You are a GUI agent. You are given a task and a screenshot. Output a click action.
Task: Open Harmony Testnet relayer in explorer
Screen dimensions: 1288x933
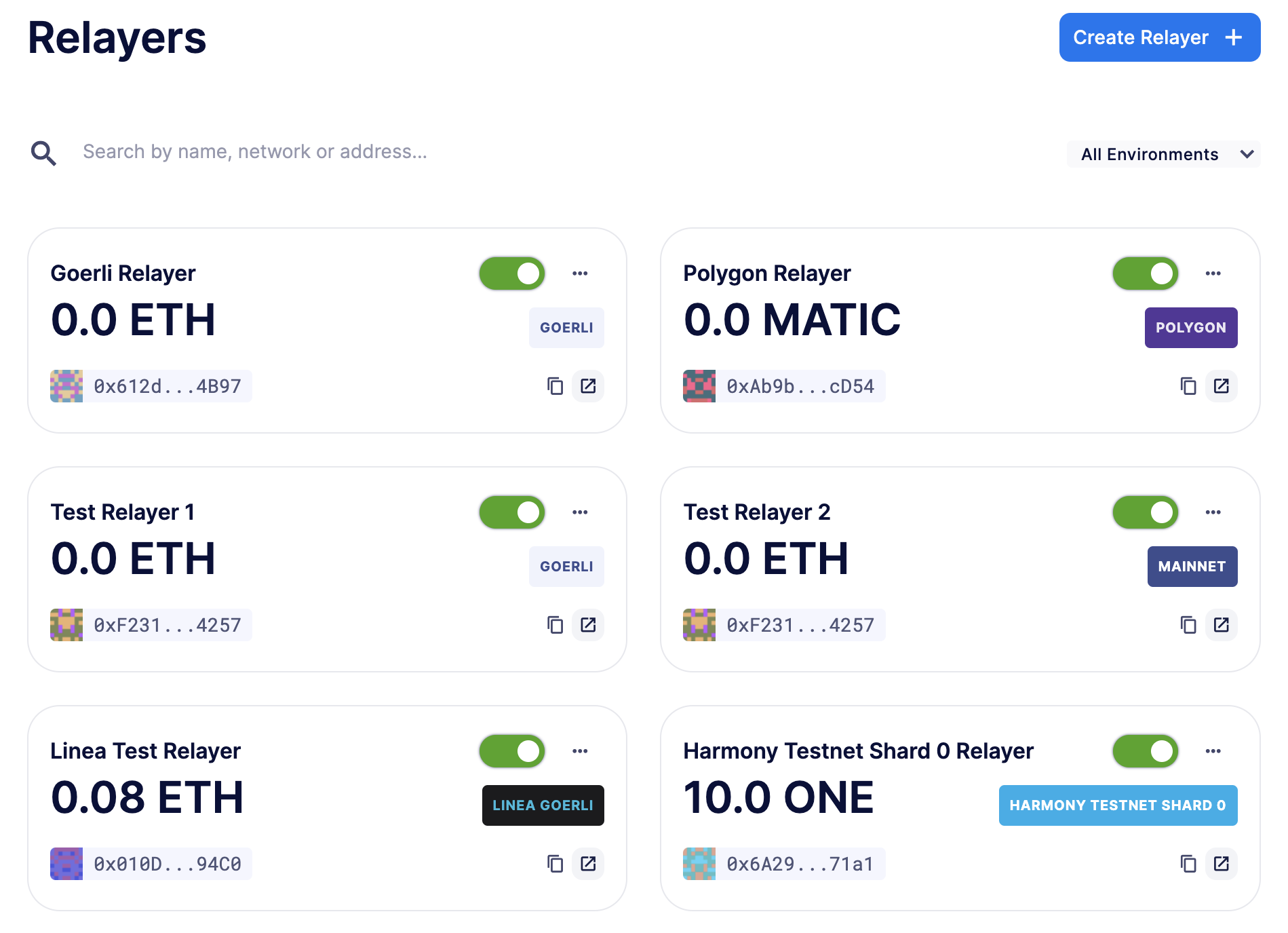tap(1221, 864)
